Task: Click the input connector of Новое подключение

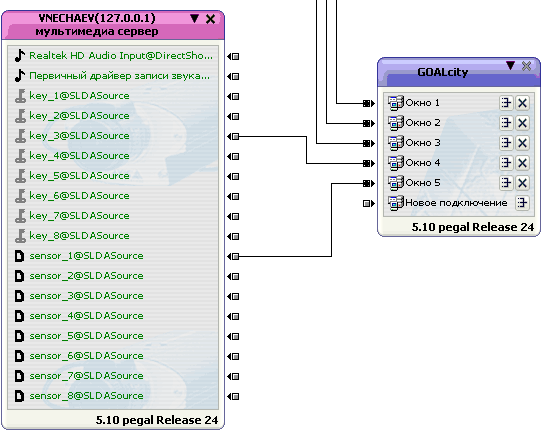Action: [x=369, y=203]
